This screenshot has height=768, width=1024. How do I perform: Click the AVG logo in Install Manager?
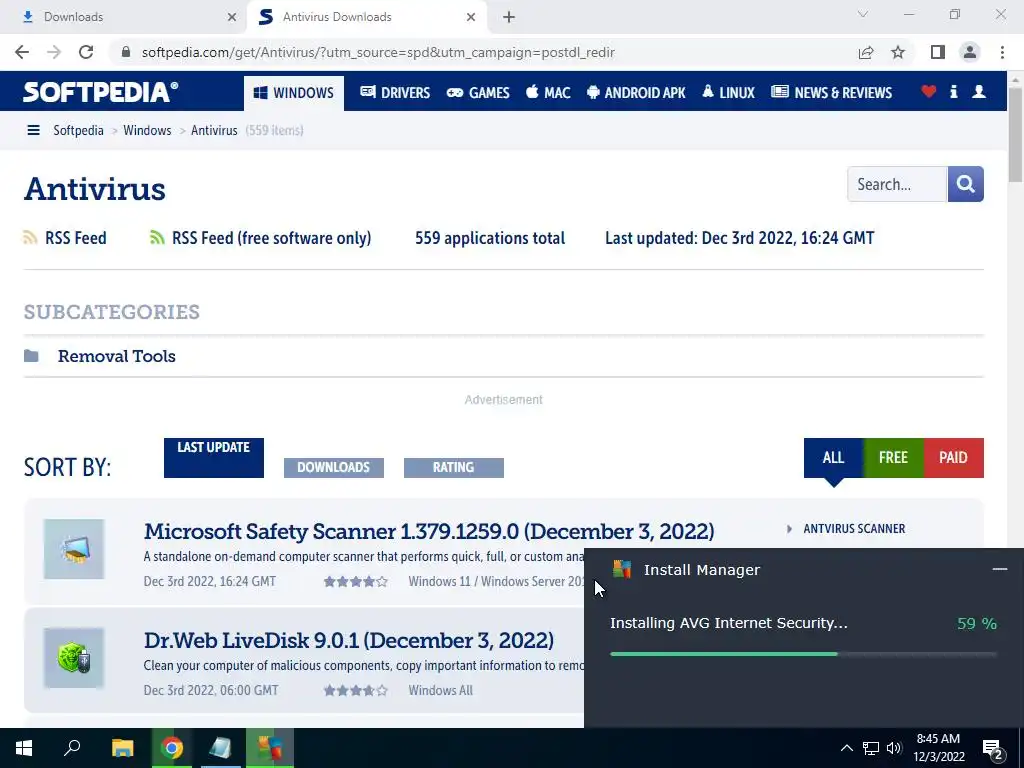[622, 569]
